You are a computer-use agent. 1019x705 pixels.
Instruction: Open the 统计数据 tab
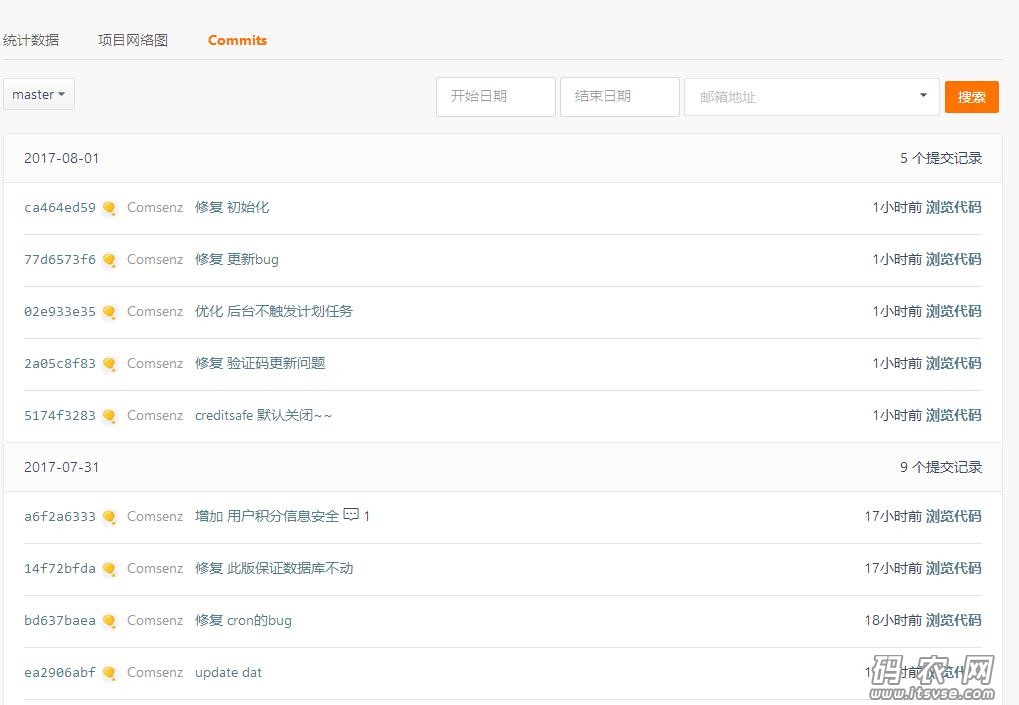point(31,40)
